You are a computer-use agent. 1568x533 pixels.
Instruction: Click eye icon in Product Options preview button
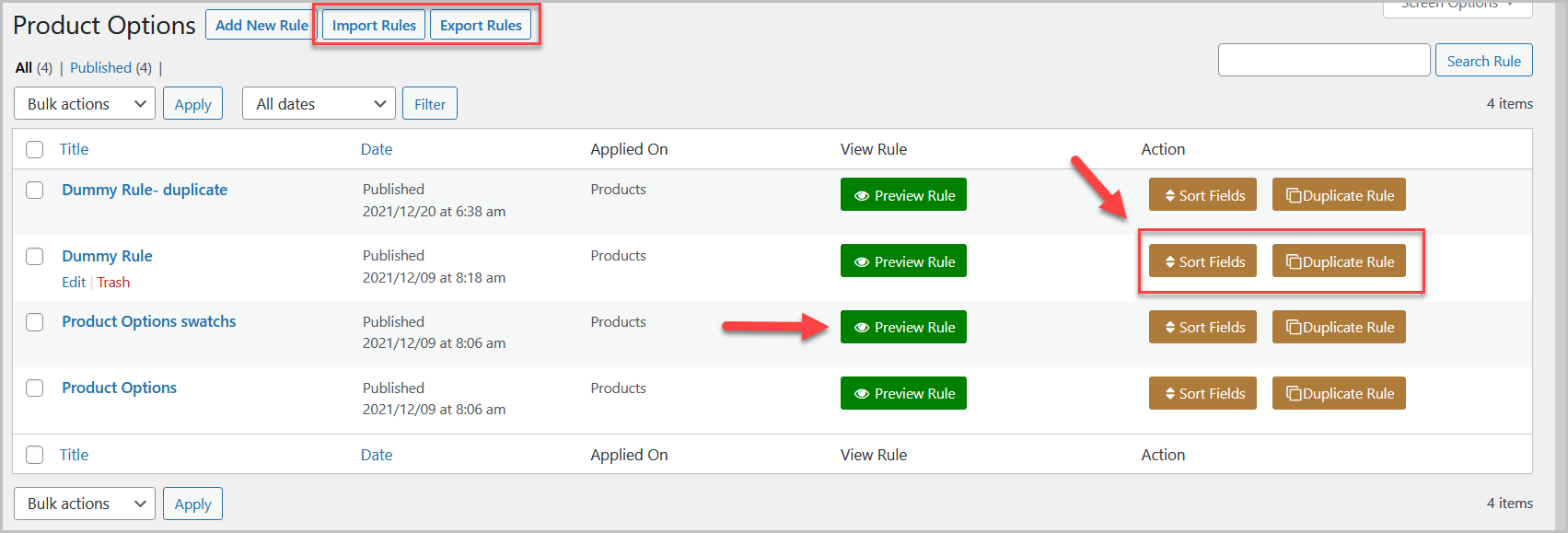862,394
